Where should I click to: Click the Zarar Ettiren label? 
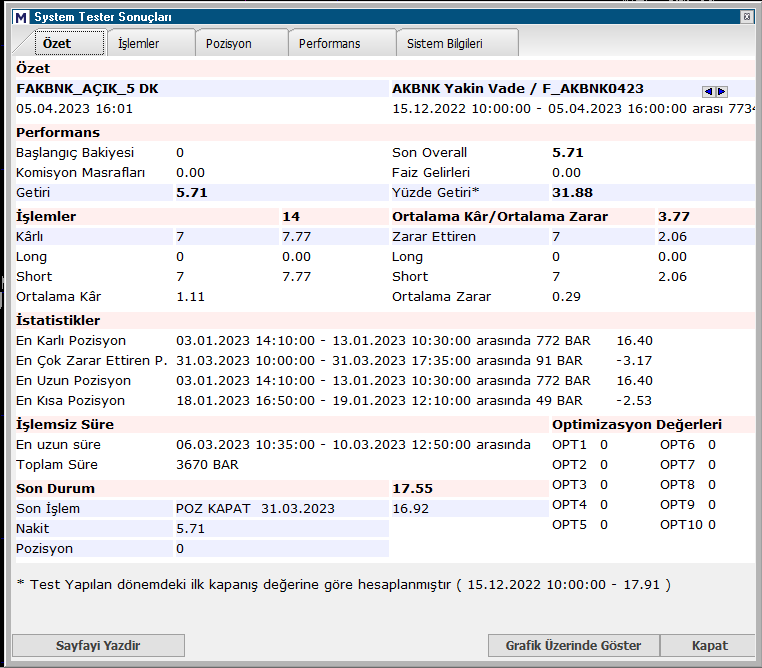click(433, 236)
